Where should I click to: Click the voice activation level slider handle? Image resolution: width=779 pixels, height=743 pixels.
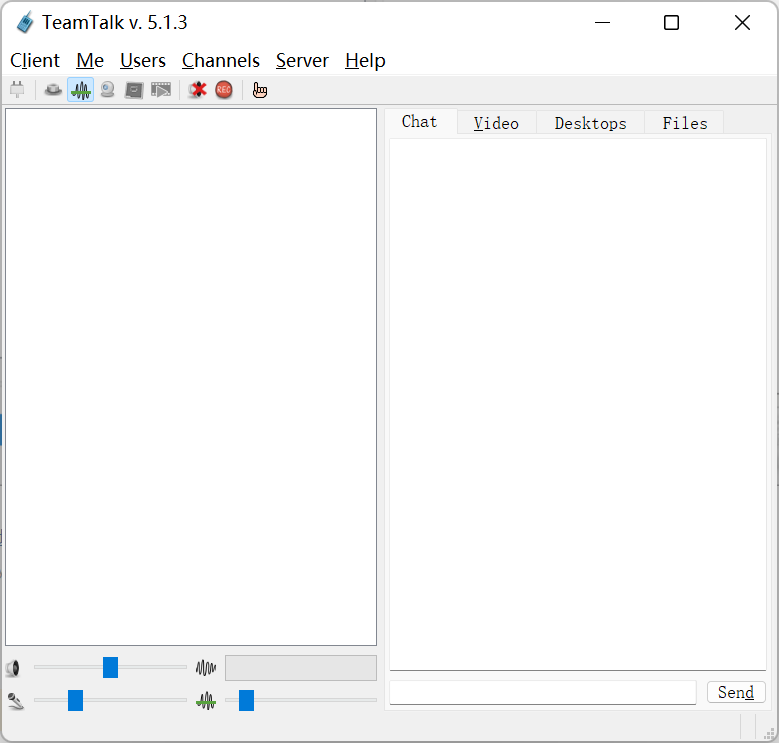(x=246, y=700)
